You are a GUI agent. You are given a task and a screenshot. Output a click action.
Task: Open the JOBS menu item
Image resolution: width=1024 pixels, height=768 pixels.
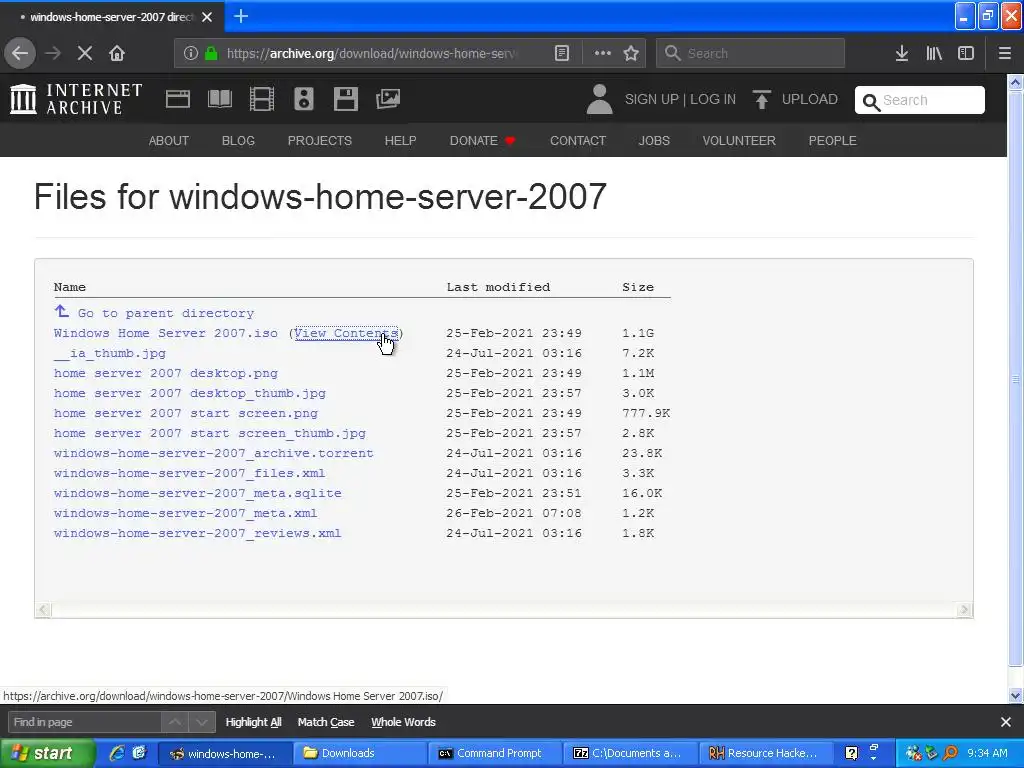pos(654,140)
